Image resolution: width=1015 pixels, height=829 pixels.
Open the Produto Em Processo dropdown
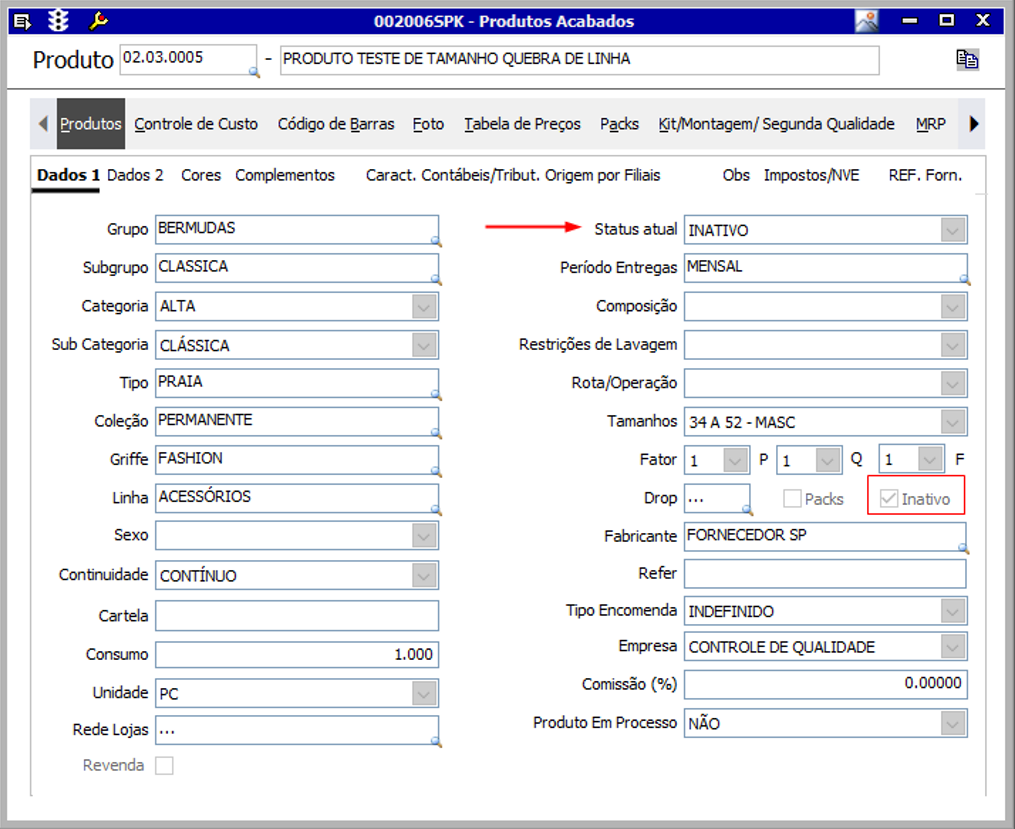(953, 723)
